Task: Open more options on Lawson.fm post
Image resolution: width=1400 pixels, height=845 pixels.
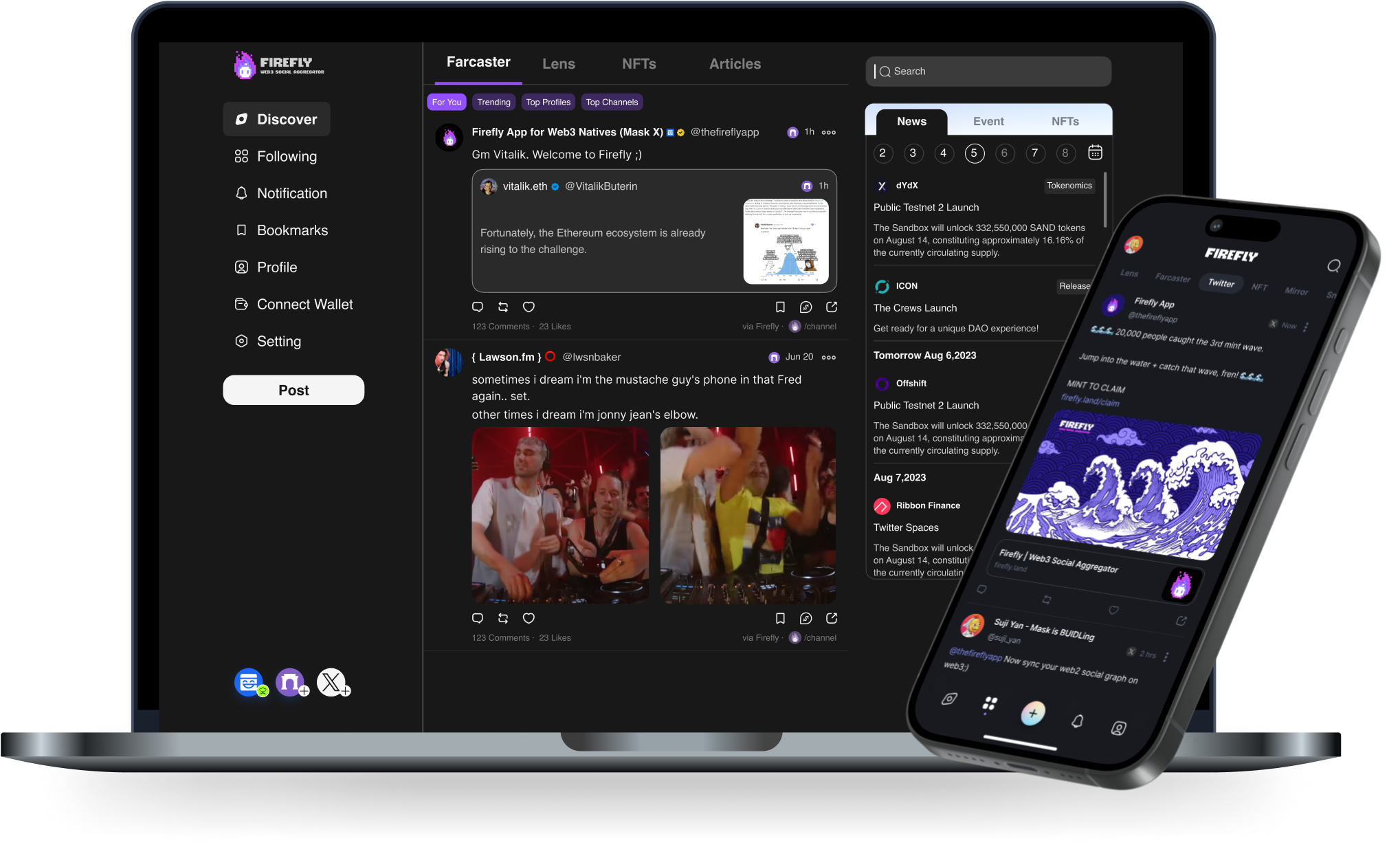Action: tap(829, 358)
